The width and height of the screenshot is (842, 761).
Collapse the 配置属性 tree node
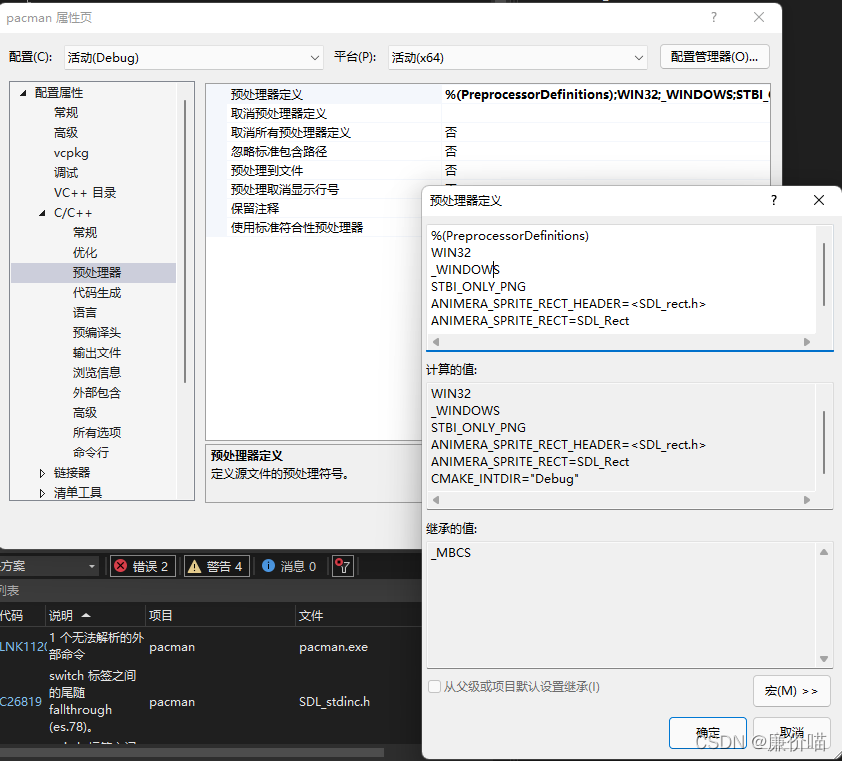coord(23,93)
